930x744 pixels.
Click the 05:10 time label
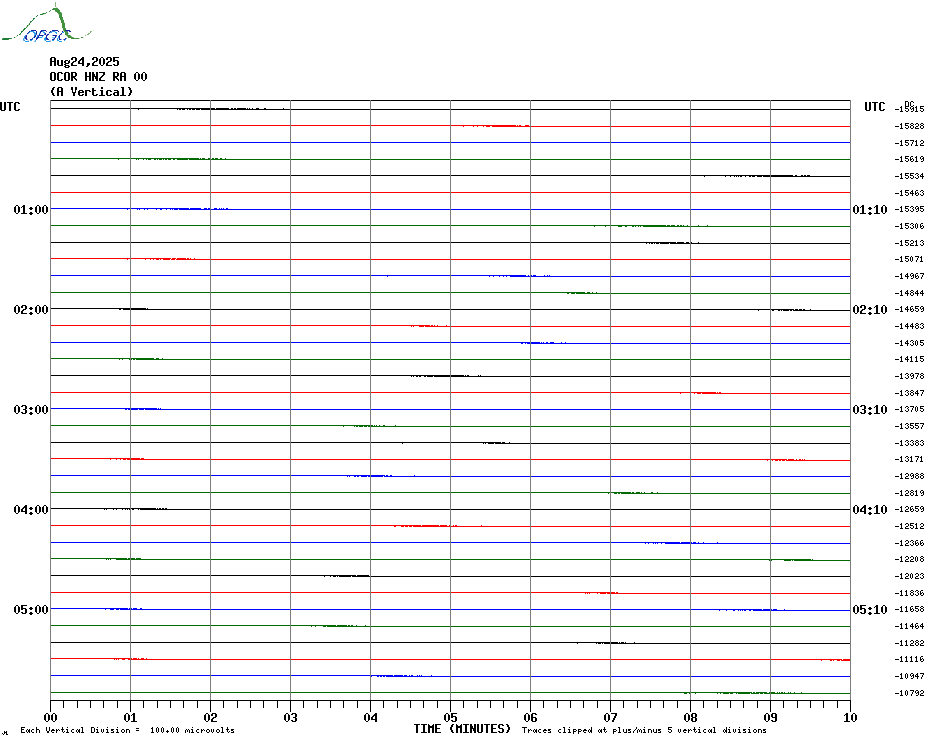[870, 609]
